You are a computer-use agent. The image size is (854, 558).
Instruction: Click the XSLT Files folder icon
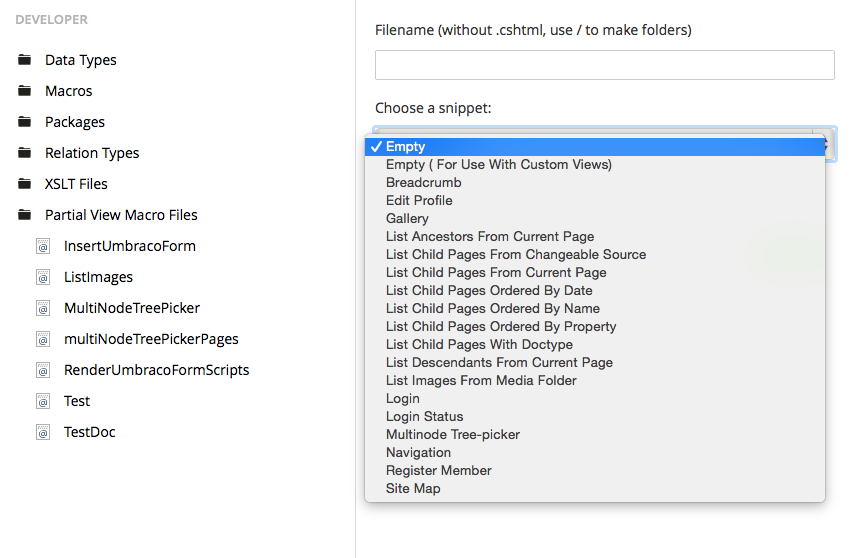pos(24,184)
